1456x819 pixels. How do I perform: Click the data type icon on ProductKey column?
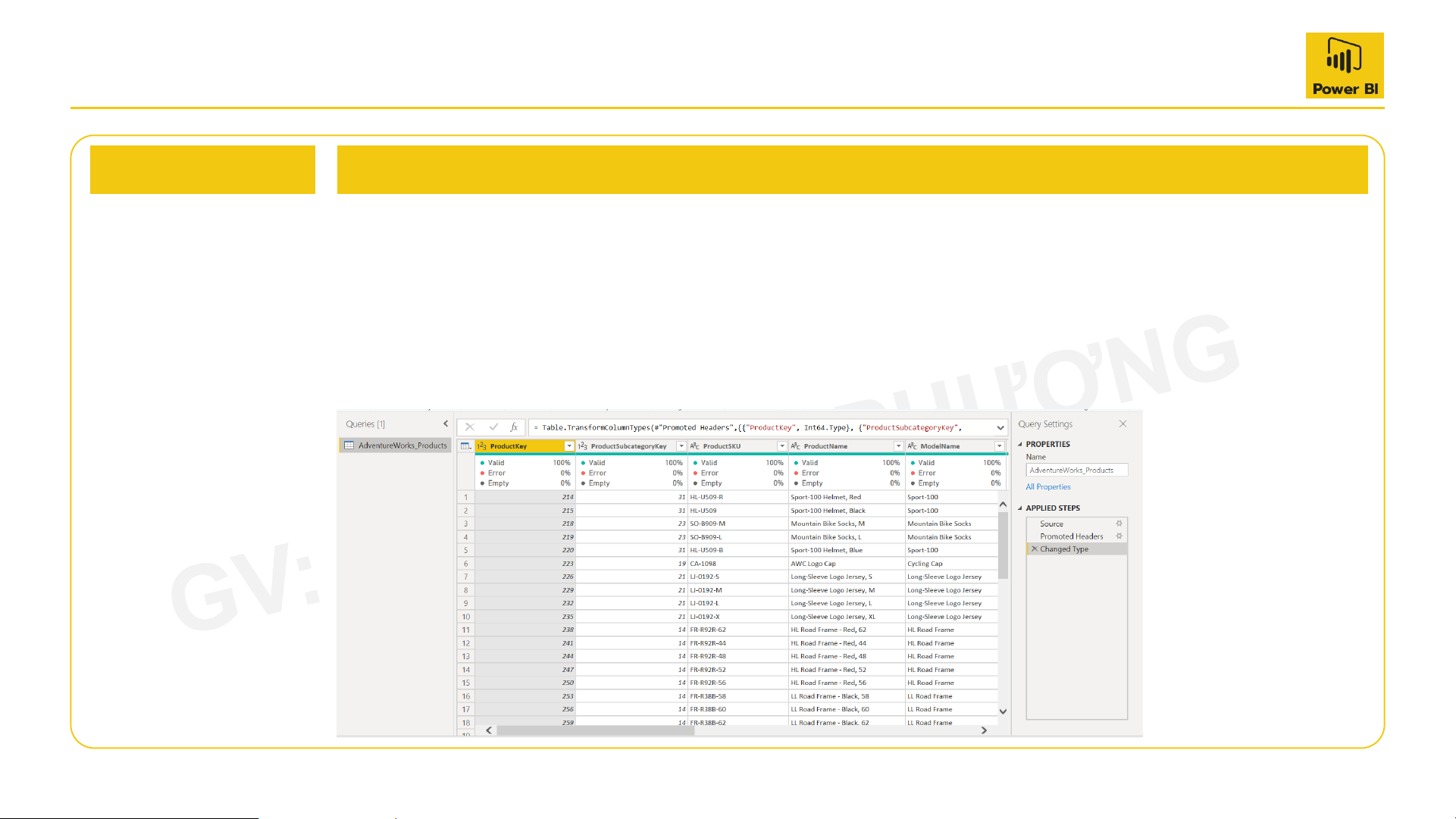coord(482,446)
